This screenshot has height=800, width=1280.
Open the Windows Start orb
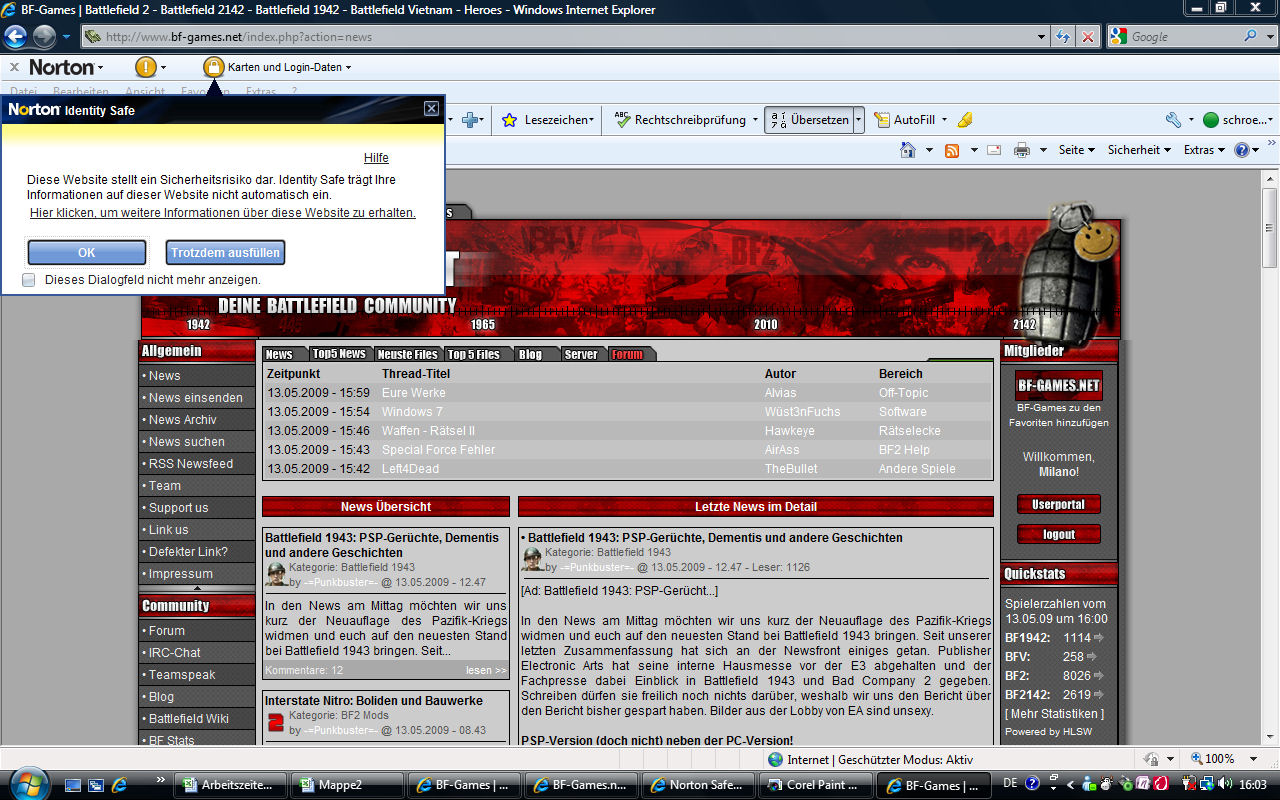pyautogui.click(x=27, y=784)
